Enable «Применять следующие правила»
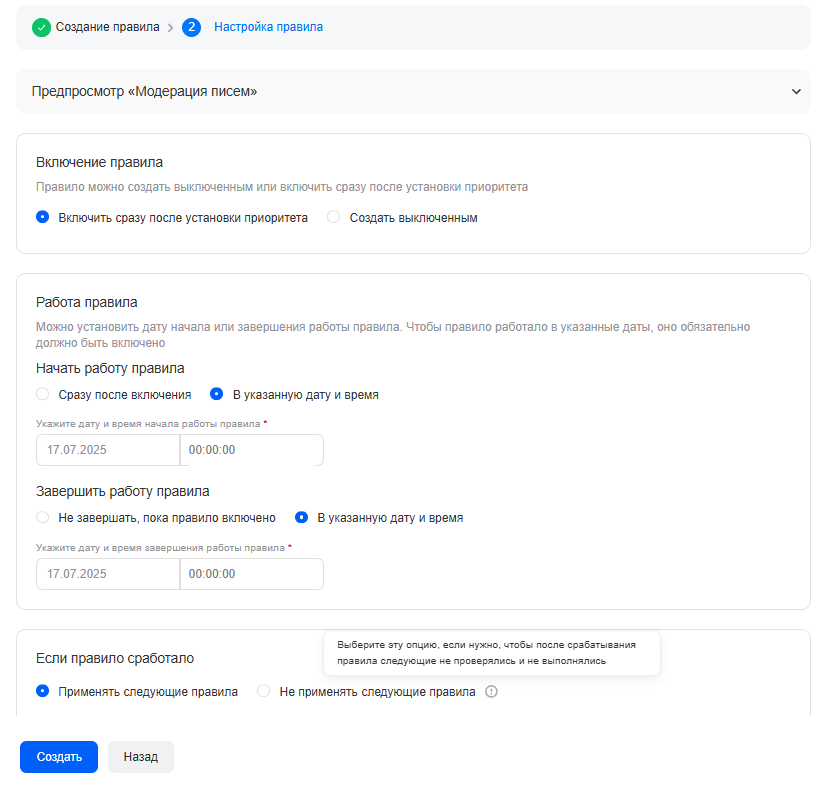 pos(42,692)
